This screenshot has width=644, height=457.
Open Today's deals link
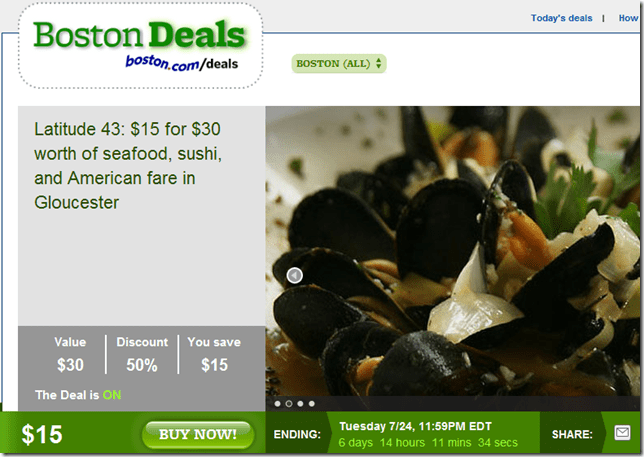tap(561, 18)
